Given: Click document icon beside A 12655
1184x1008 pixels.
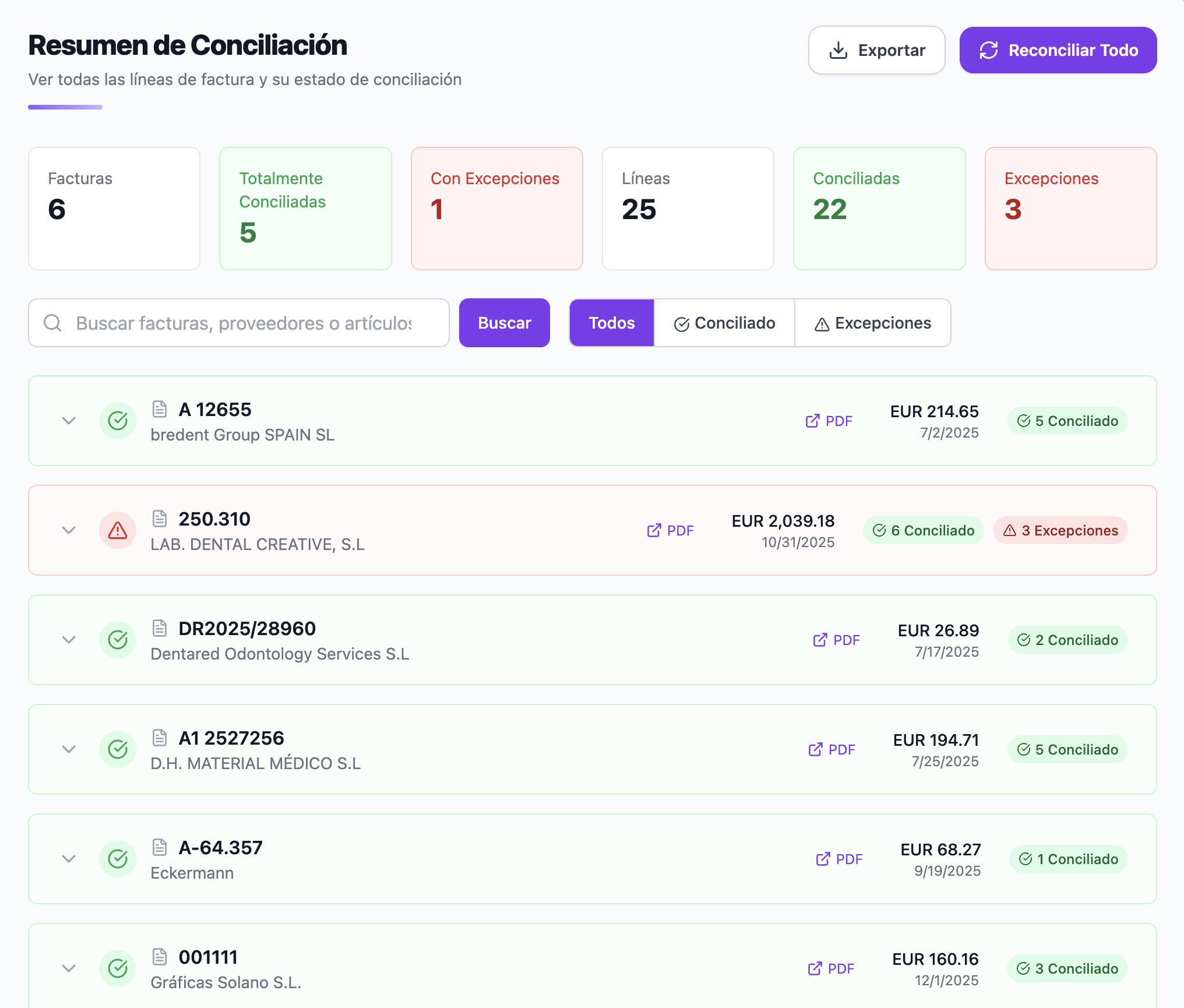Looking at the screenshot, I should click(x=160, y=409).
